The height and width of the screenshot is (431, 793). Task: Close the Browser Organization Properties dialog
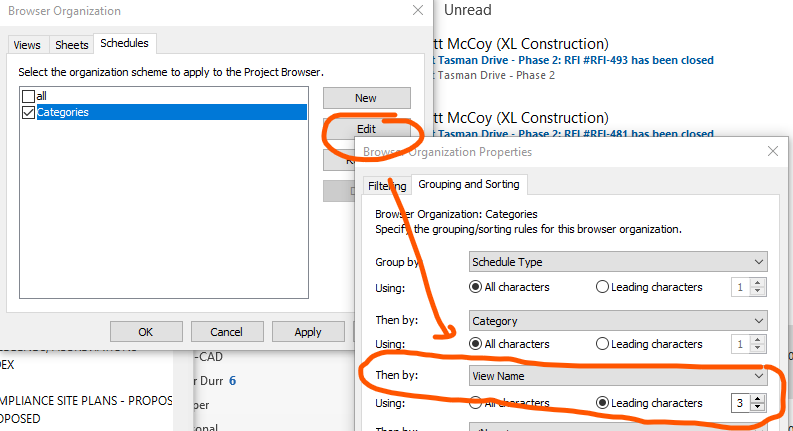[x=773, y=151]
